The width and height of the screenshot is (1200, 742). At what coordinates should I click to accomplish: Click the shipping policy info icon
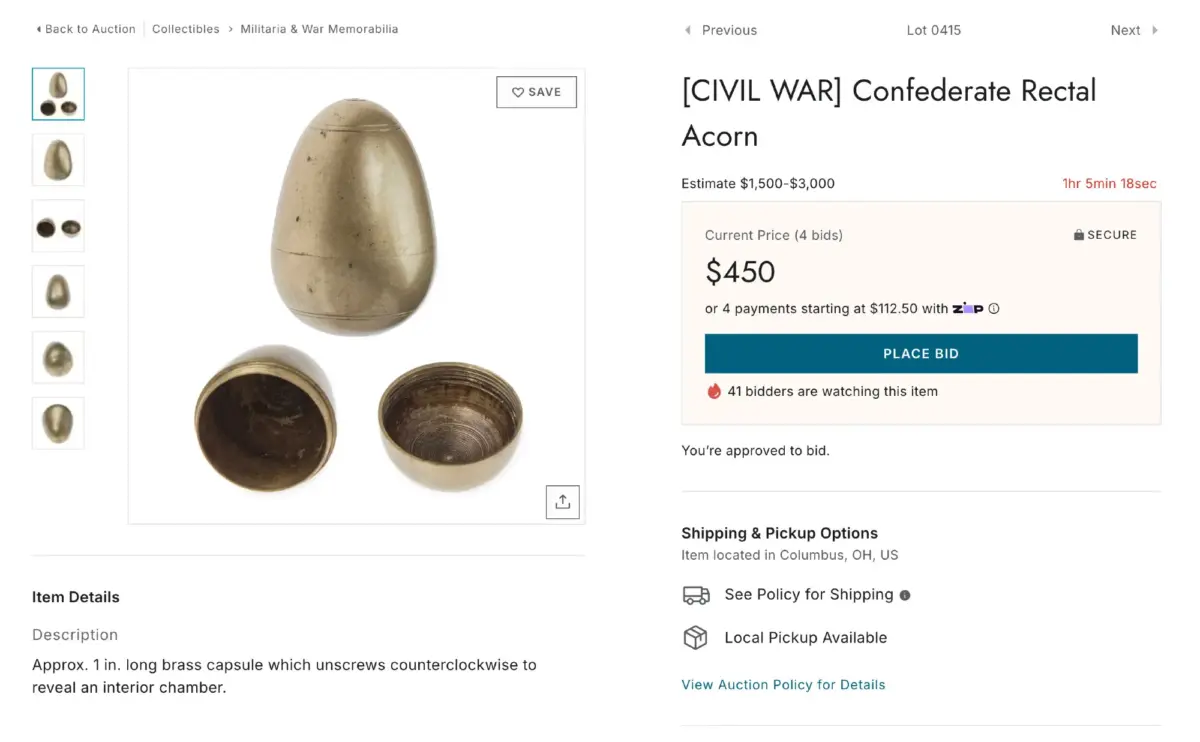point(905,595)
